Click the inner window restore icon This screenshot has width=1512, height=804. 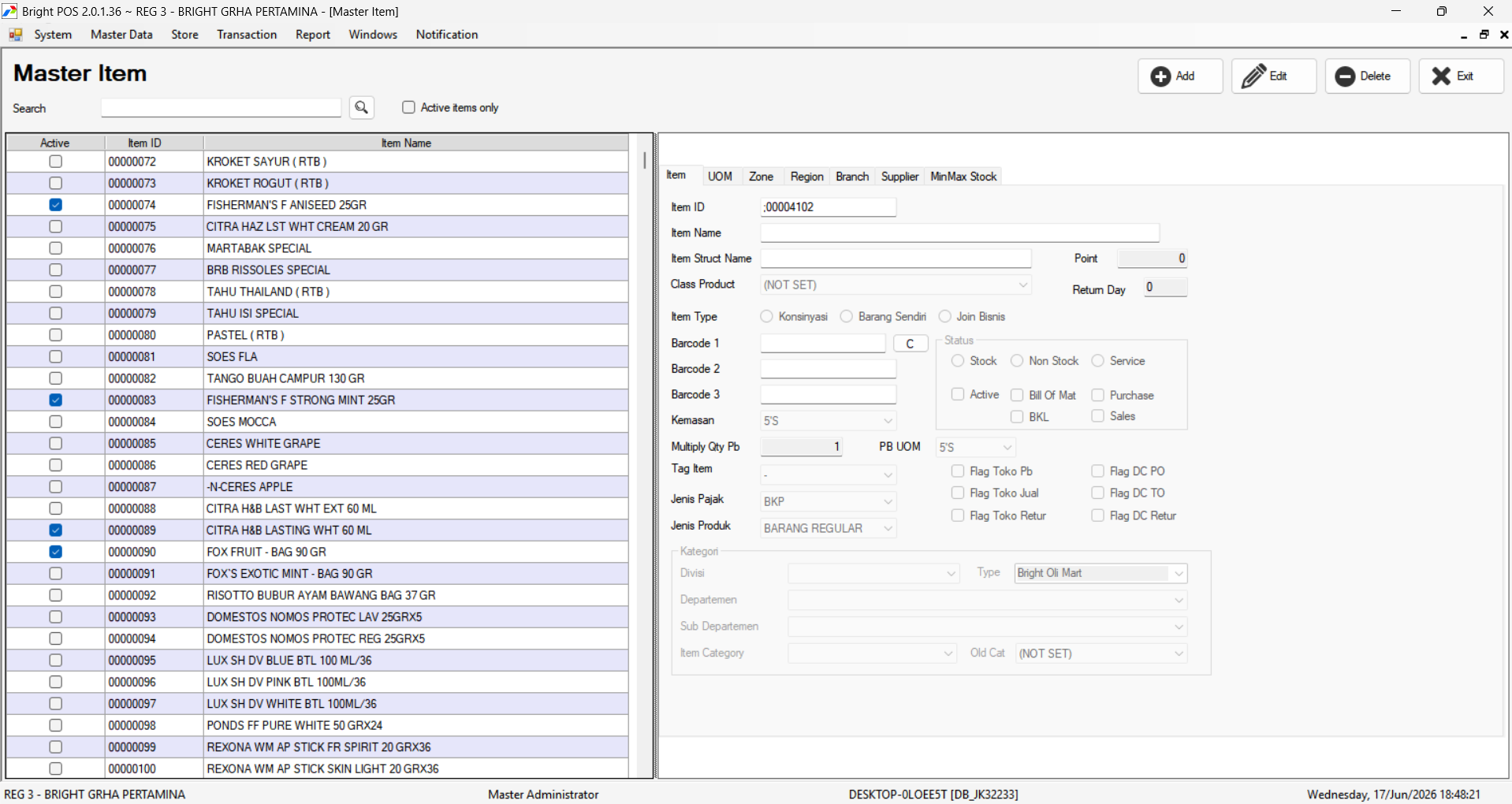pyautogui.click(x=1484, y=35)
